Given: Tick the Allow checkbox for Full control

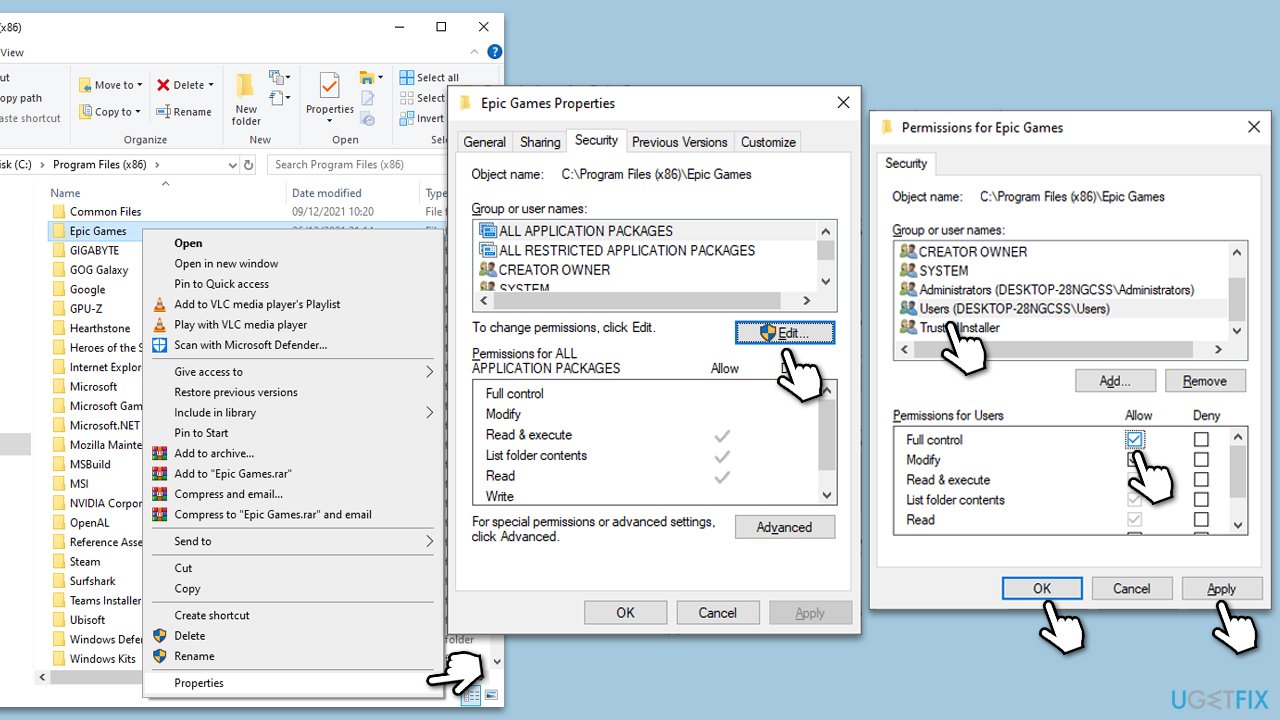Looking at the screenshot, I should point(1135,439).
